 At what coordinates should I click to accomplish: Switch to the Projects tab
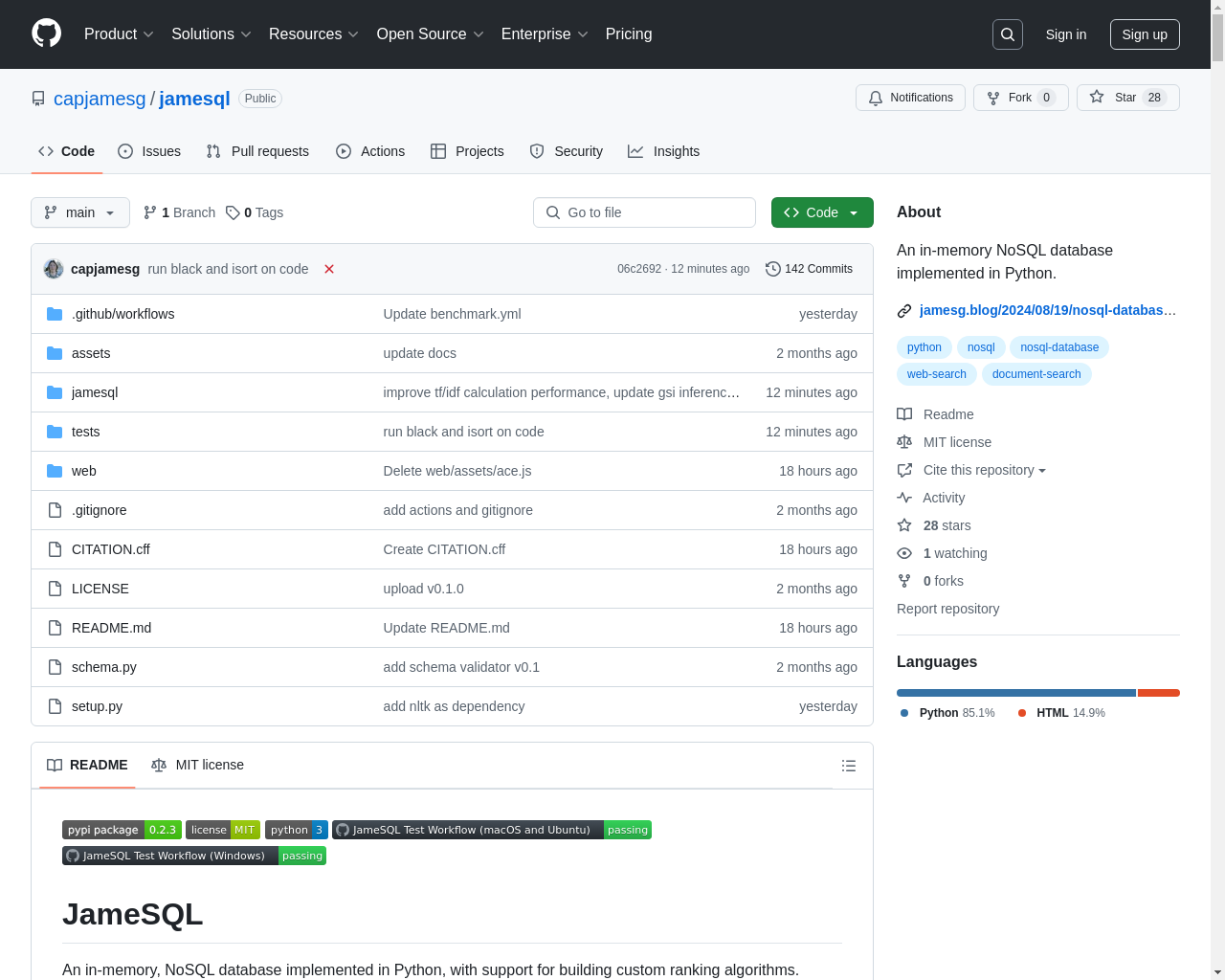point(467,151)
